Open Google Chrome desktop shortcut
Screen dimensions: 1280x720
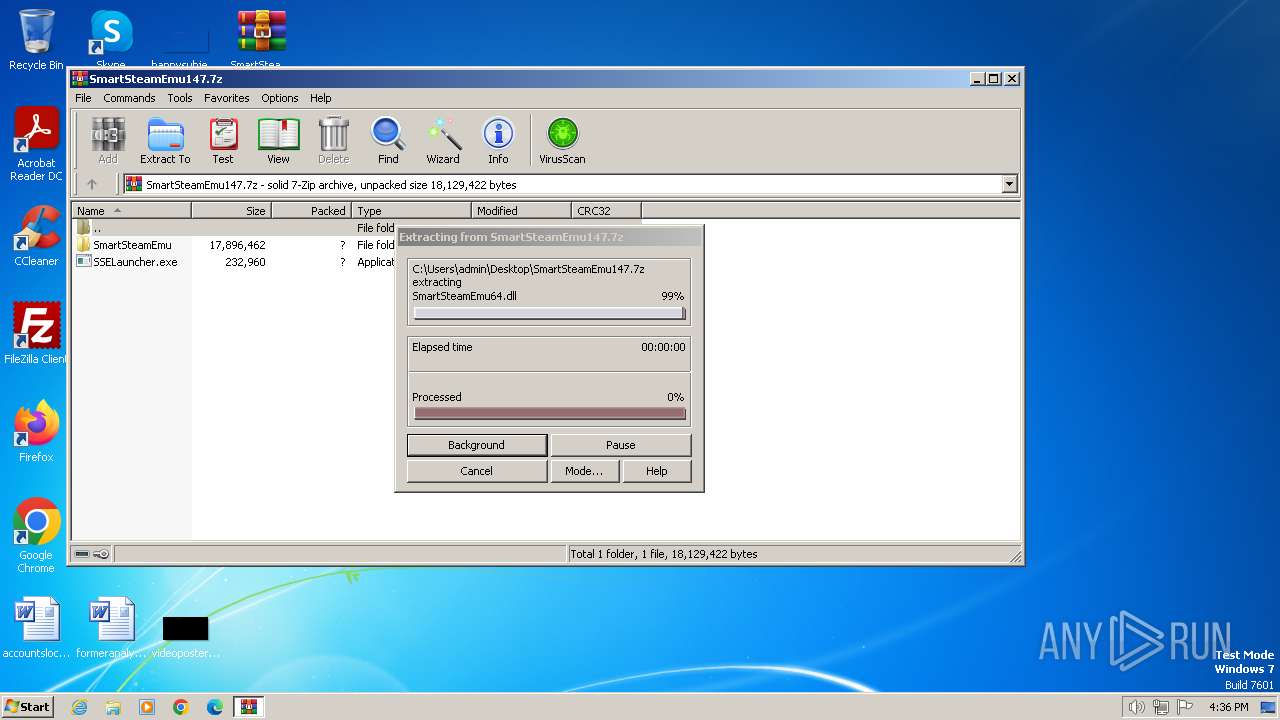click(x=36, y=536)
